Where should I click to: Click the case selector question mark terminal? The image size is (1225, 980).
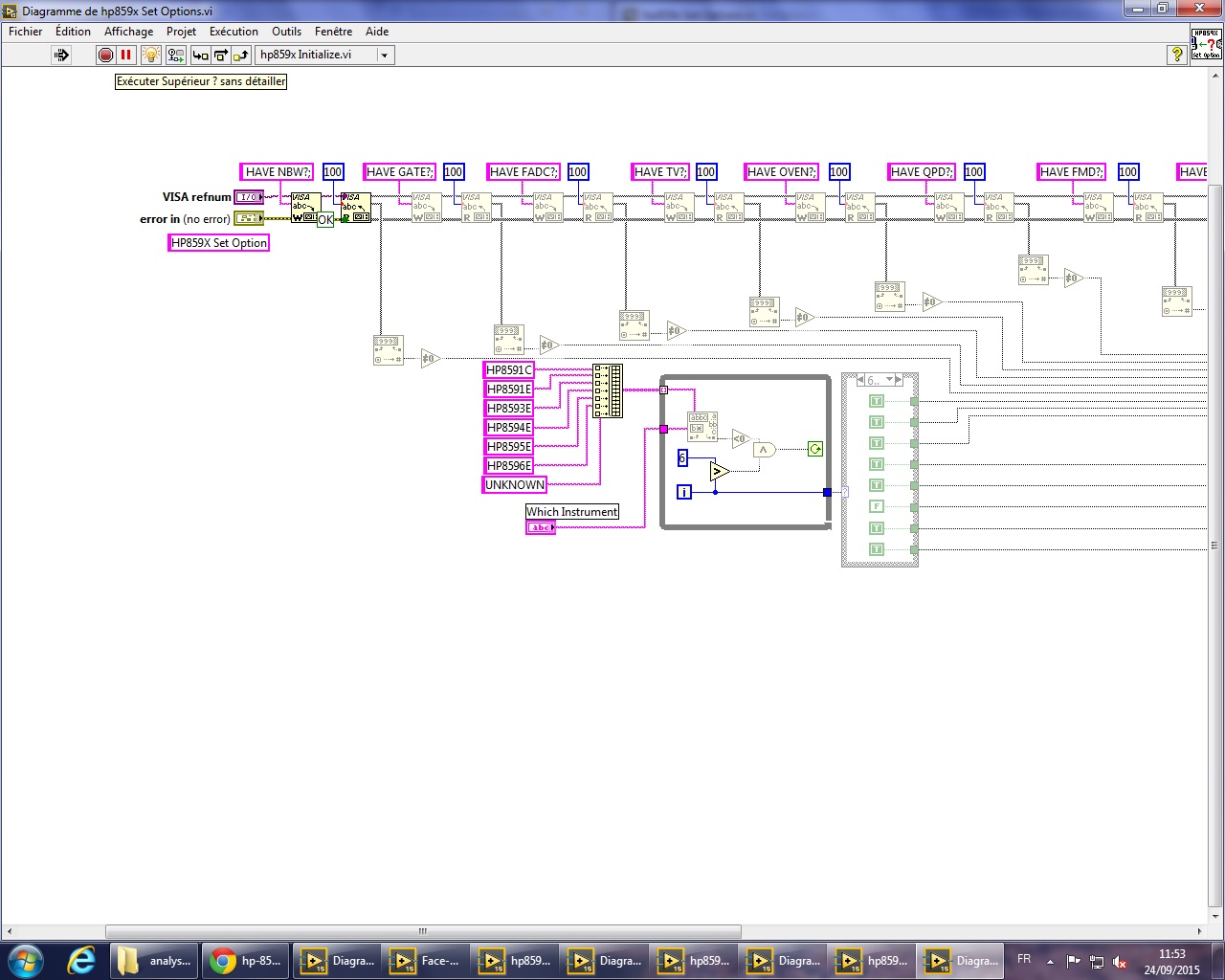[845, 492]
